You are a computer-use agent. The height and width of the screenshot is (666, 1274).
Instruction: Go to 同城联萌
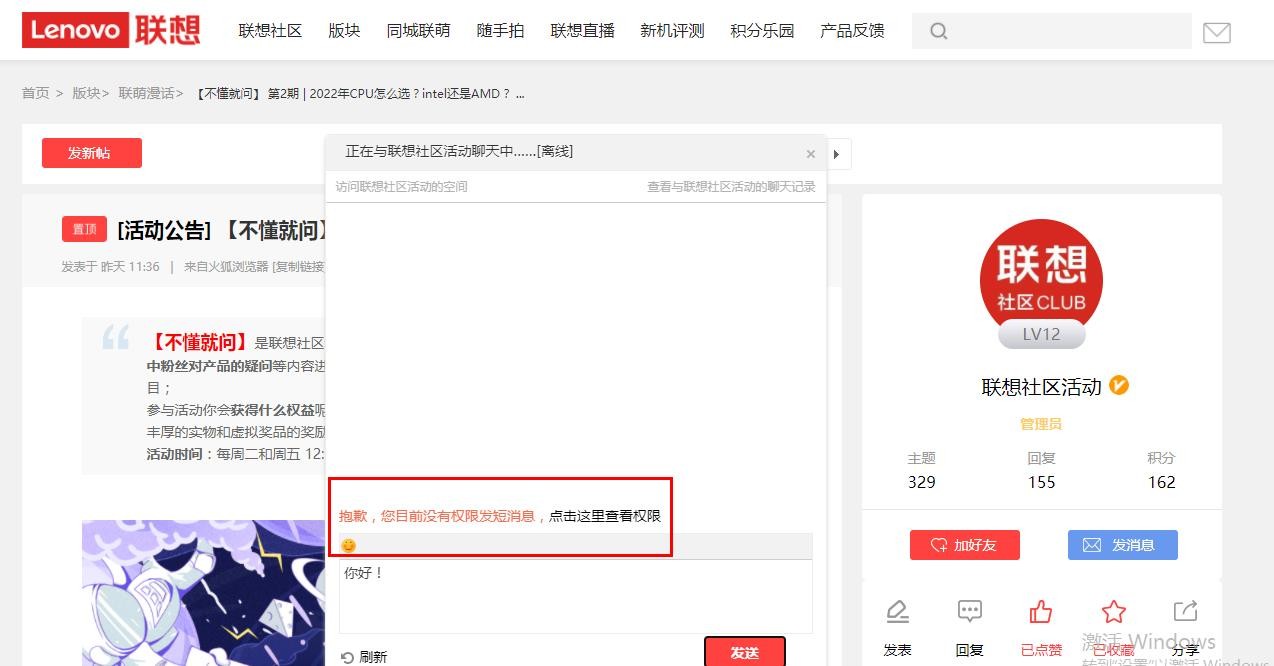point(418,31)
